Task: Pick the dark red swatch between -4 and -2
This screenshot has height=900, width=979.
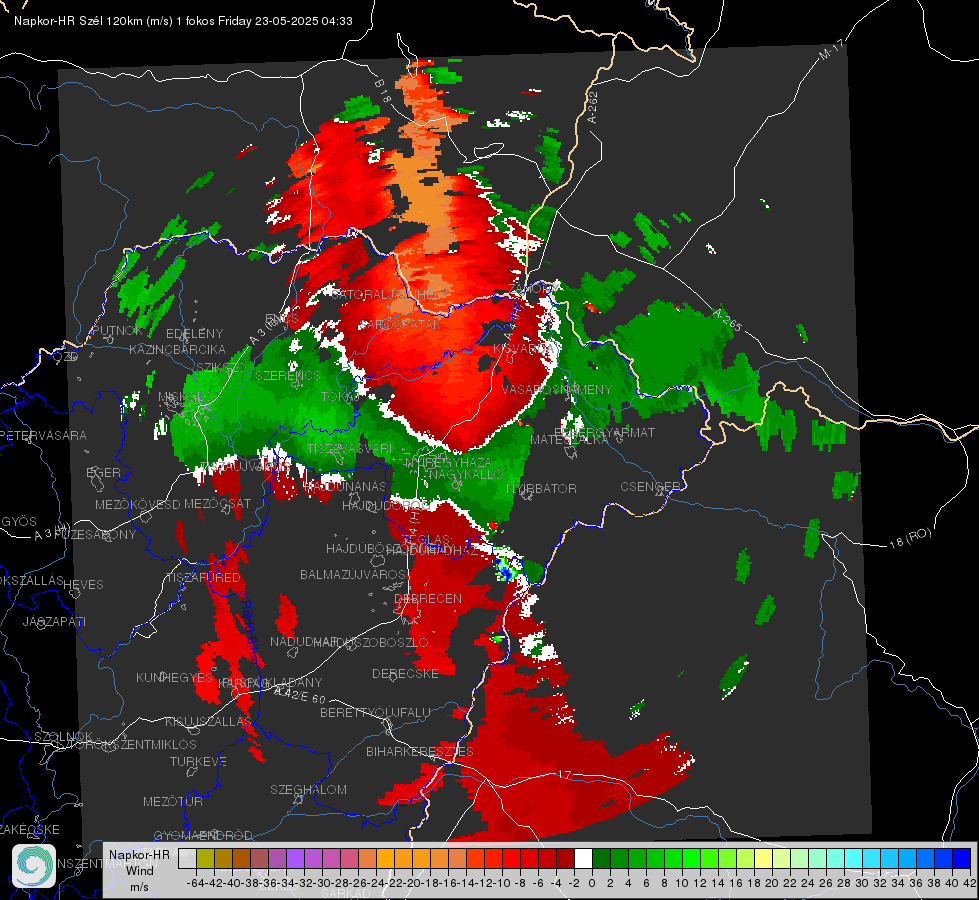Action: [565, 858]
